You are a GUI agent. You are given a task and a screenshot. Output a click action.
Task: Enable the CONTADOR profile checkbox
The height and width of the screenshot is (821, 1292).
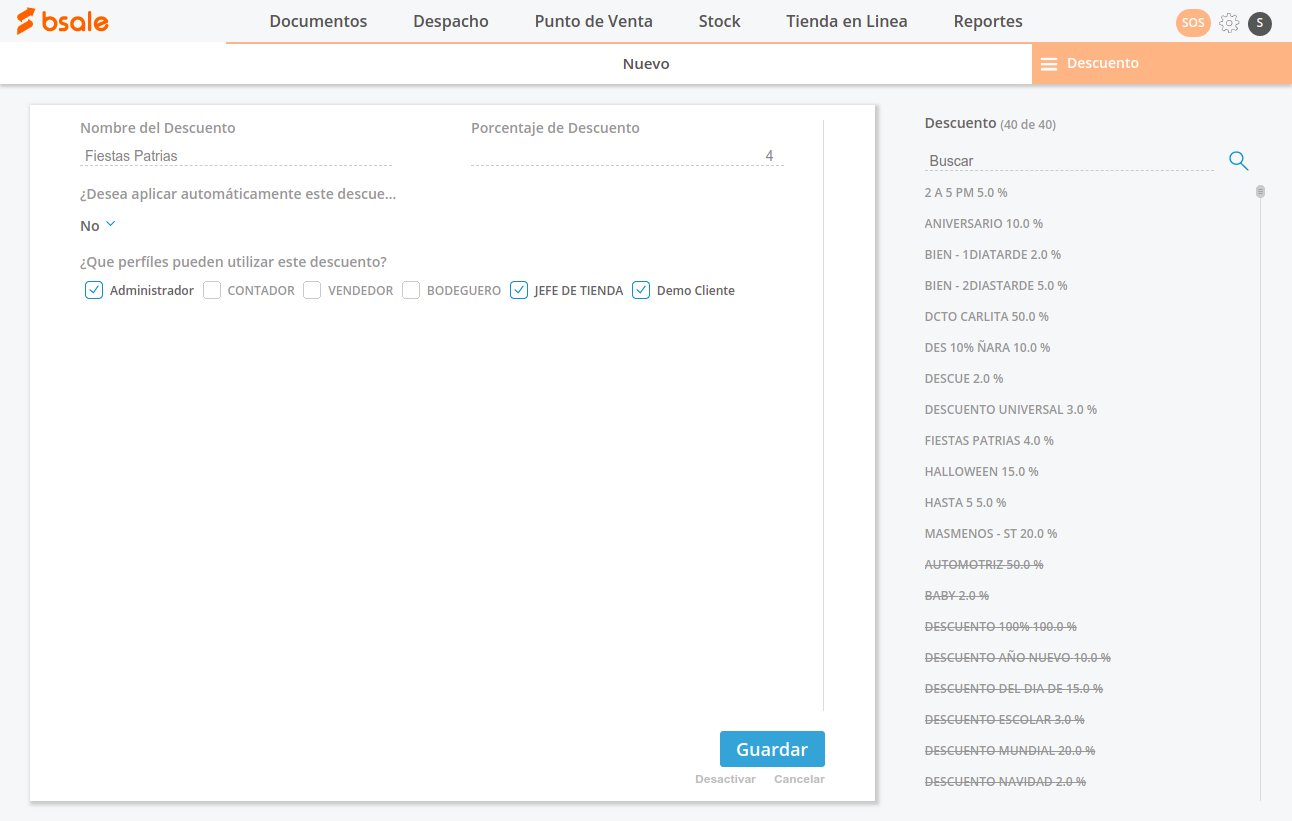click(x=212, y=290)
